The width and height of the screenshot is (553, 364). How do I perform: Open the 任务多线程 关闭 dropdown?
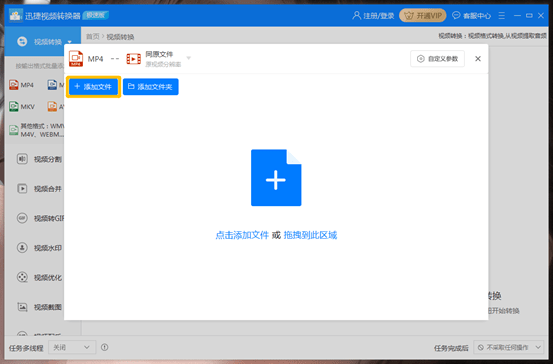coord(72,347)
